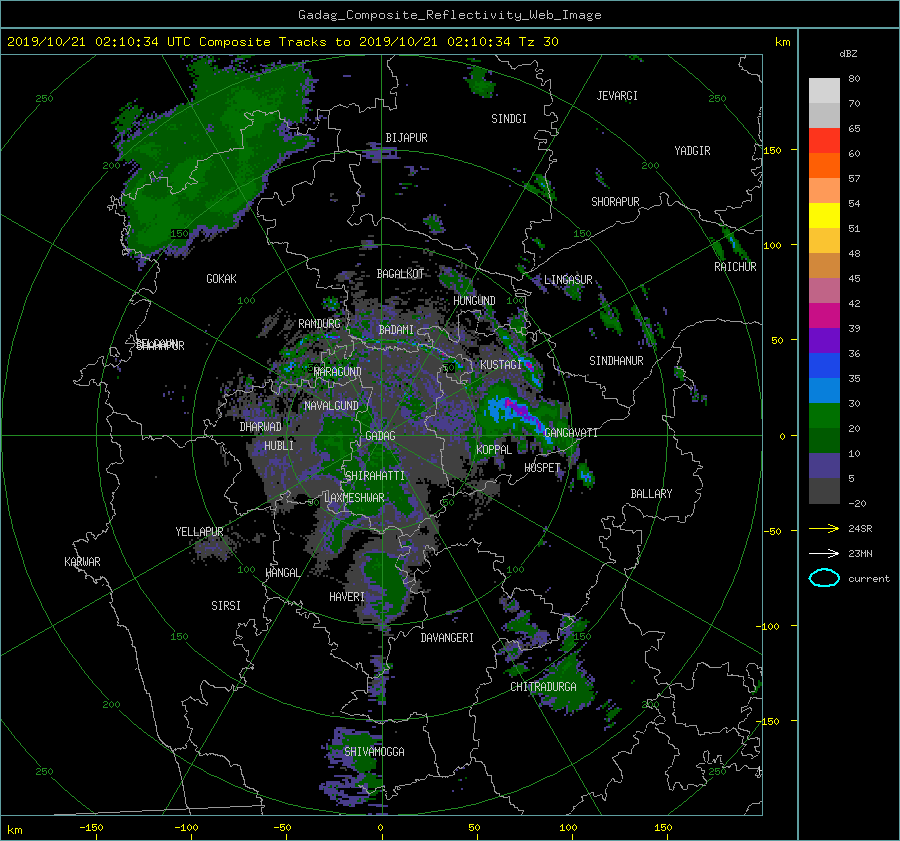The image size is (900, 841).
Task: Click the JEVARGI city label
Action: 617,96
